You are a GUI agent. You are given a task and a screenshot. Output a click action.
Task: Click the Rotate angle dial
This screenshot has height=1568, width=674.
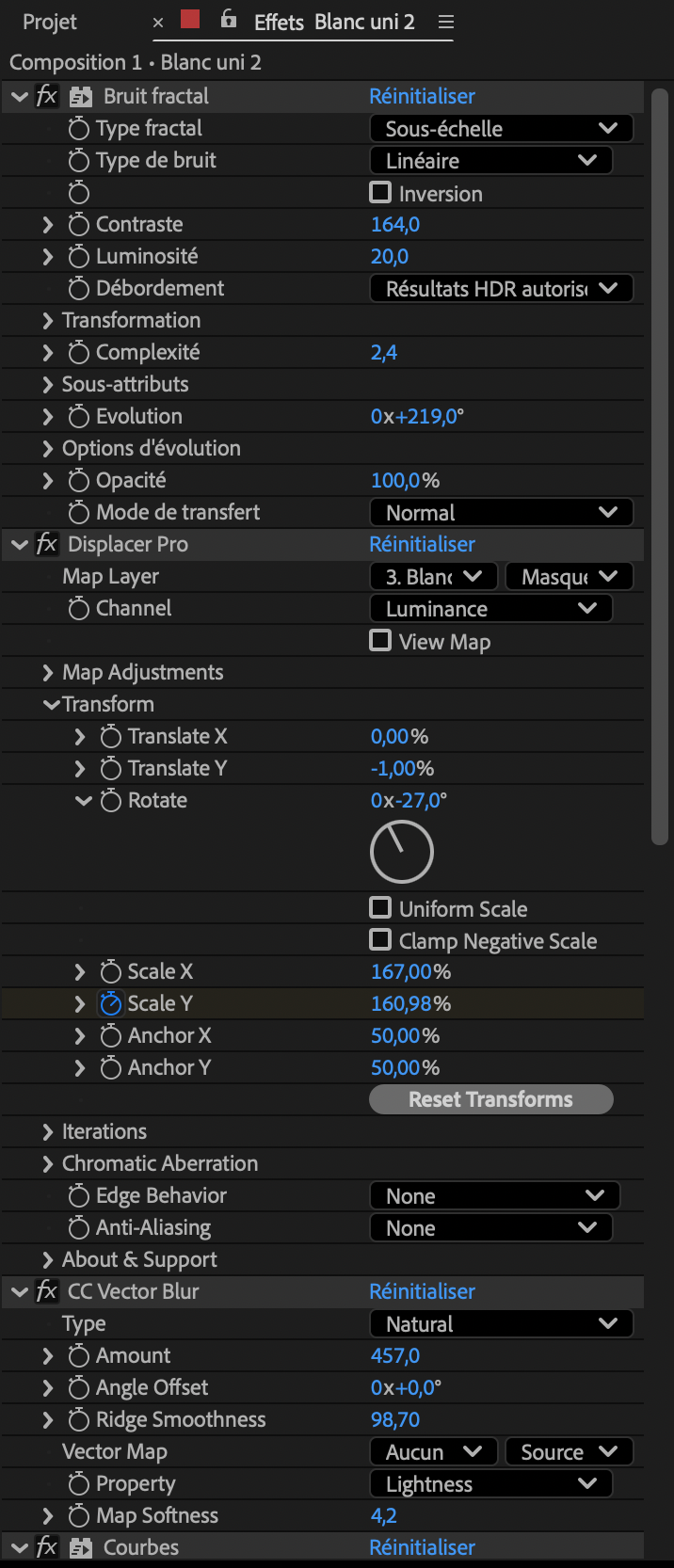tap(402, 853)
